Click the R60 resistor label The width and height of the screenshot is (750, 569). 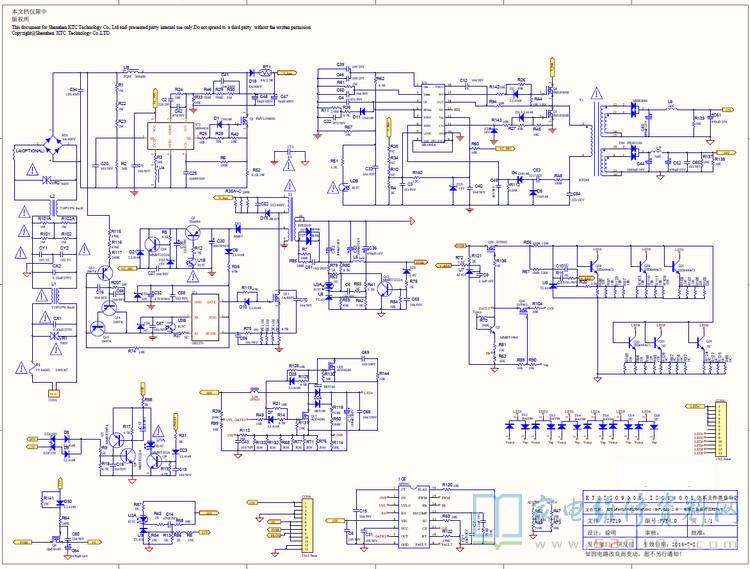[475, 143]
